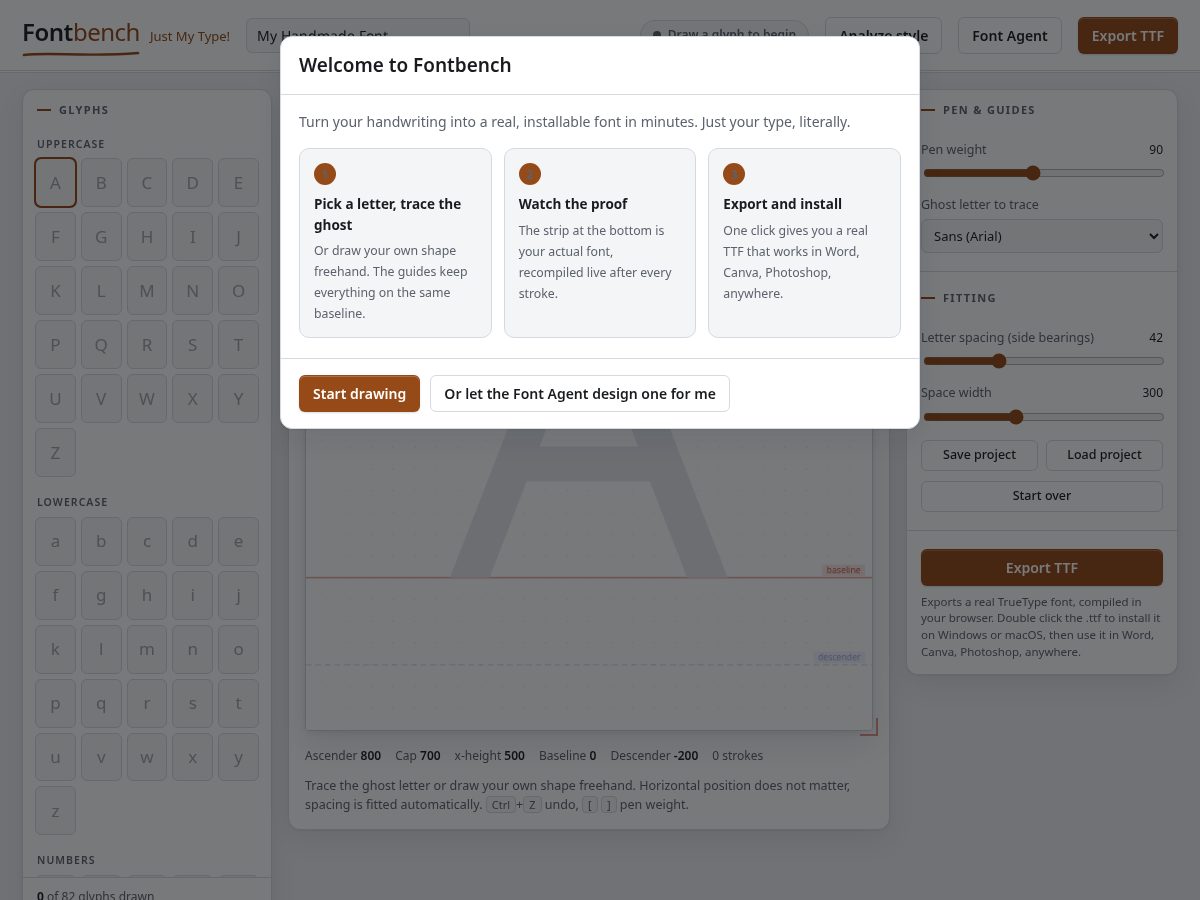This screenshot has width=1200, height=900.
Task: Click the font name input field
Action: [x=358, y=36]
